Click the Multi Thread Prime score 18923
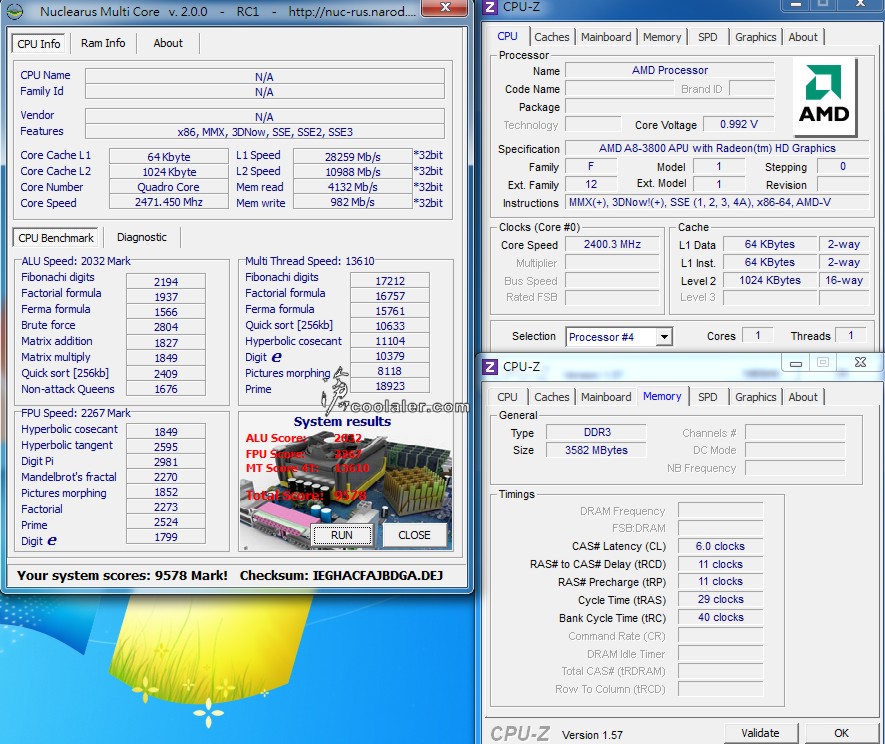The height and width of the screenshot is (744, 885). [x=390, y=386]
